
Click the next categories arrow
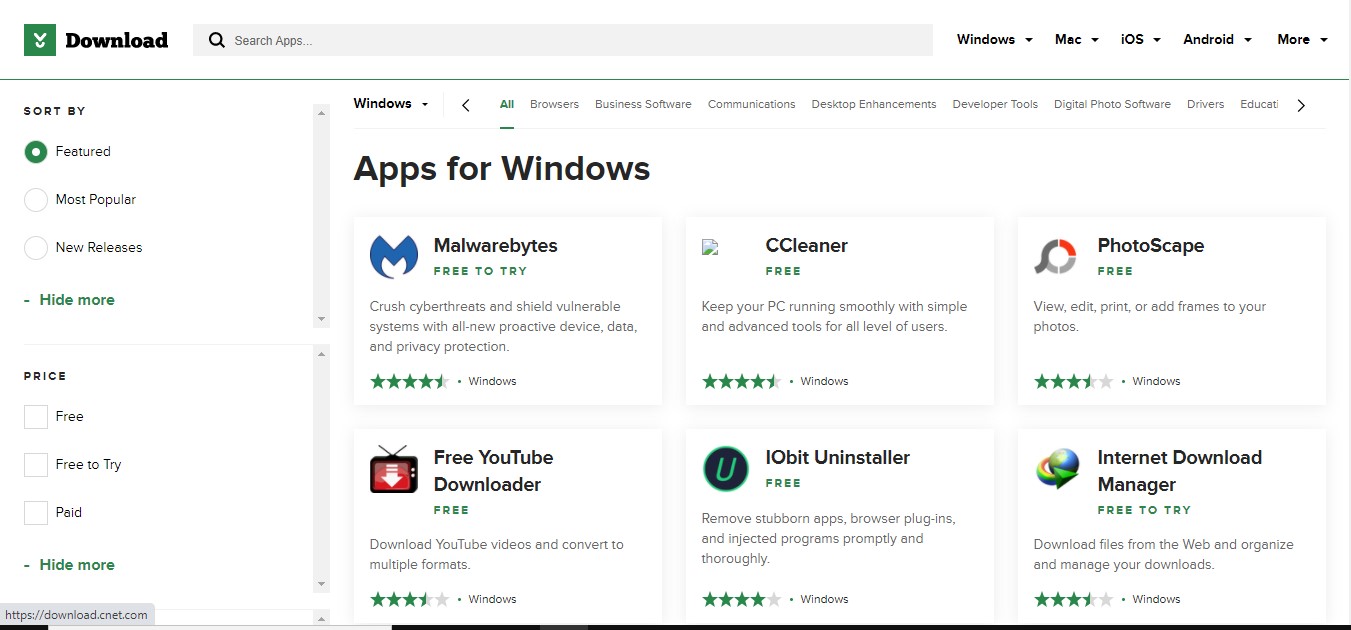tap(1301, 105)
